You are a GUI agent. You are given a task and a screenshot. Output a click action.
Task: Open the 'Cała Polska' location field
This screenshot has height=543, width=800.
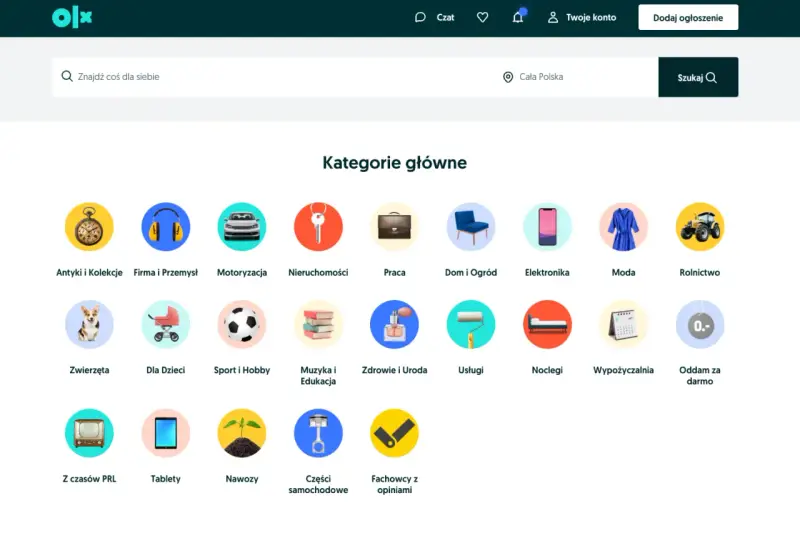[577, 77]
